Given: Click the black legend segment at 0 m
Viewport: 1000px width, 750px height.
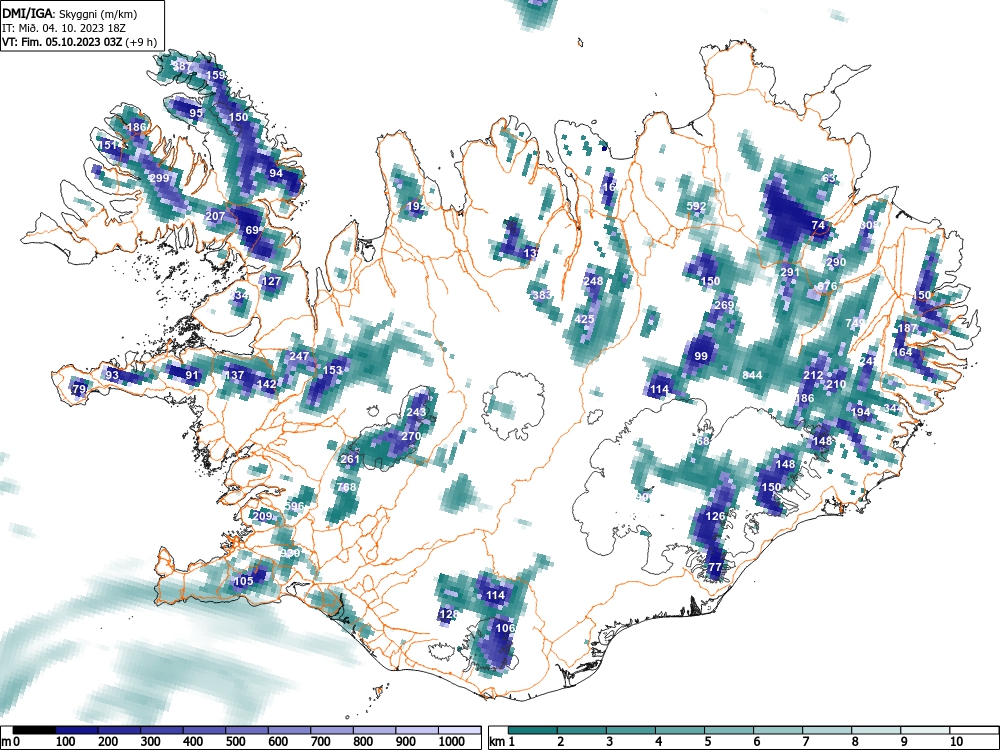Looking at the screenshot, I should pos(34,730).
